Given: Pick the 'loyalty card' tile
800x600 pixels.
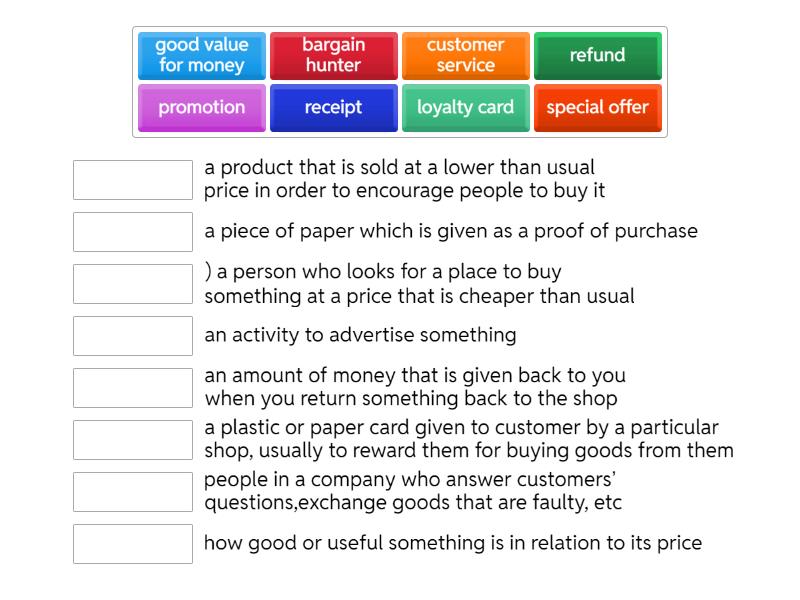Looking at the screenshot, I should (x=465, y=108).
